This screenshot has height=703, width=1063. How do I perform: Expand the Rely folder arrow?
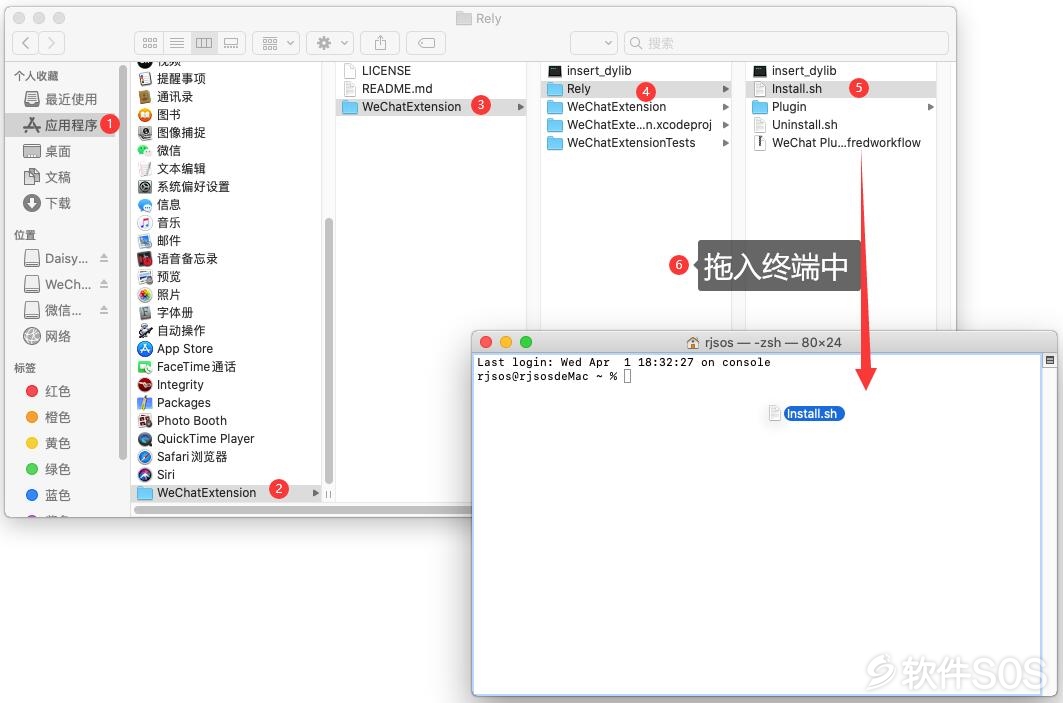pos(725,89)
